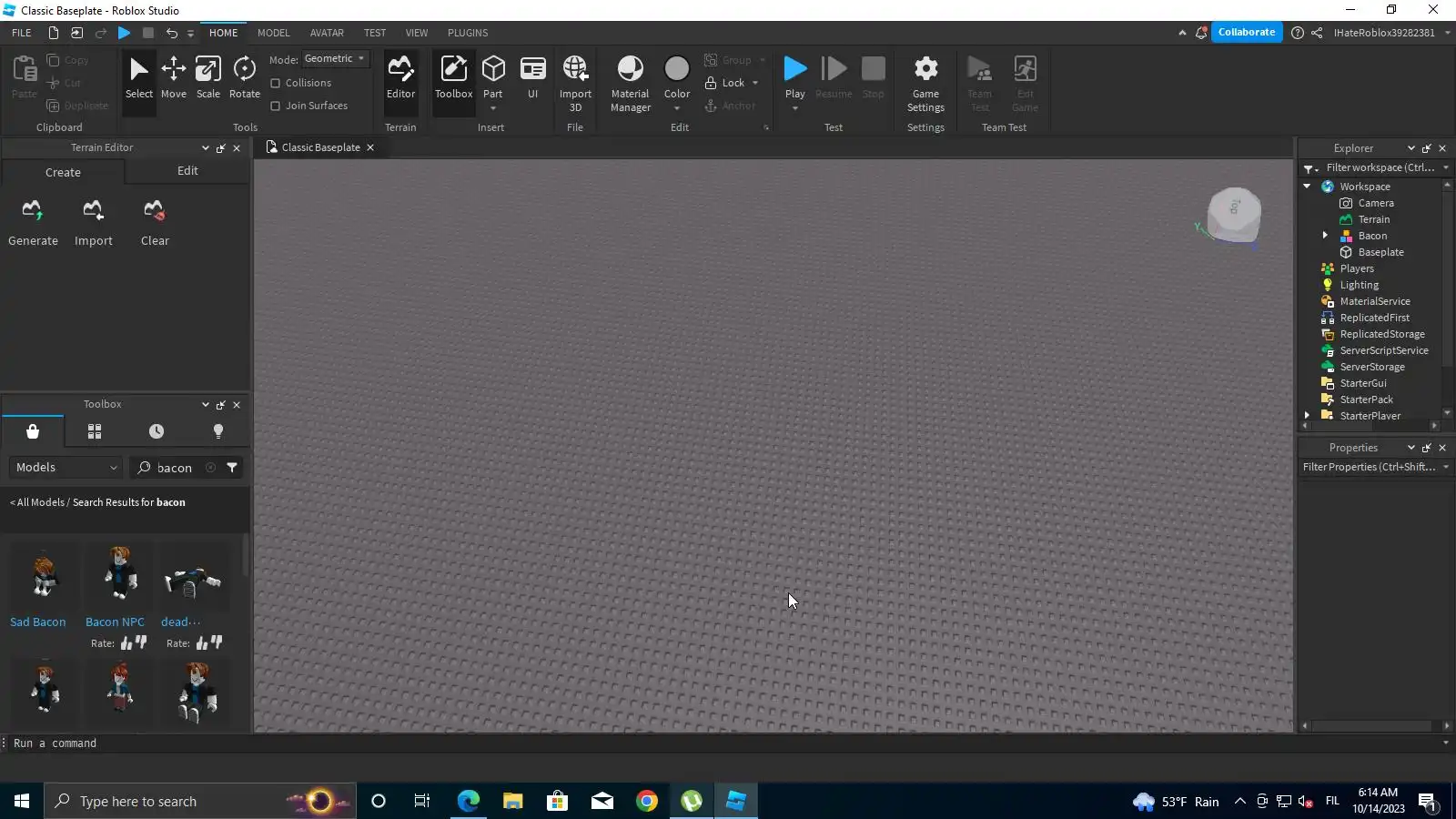Enable the Join Surfaces checkbox
The image size is (1456, 819).
click(276, 106)
